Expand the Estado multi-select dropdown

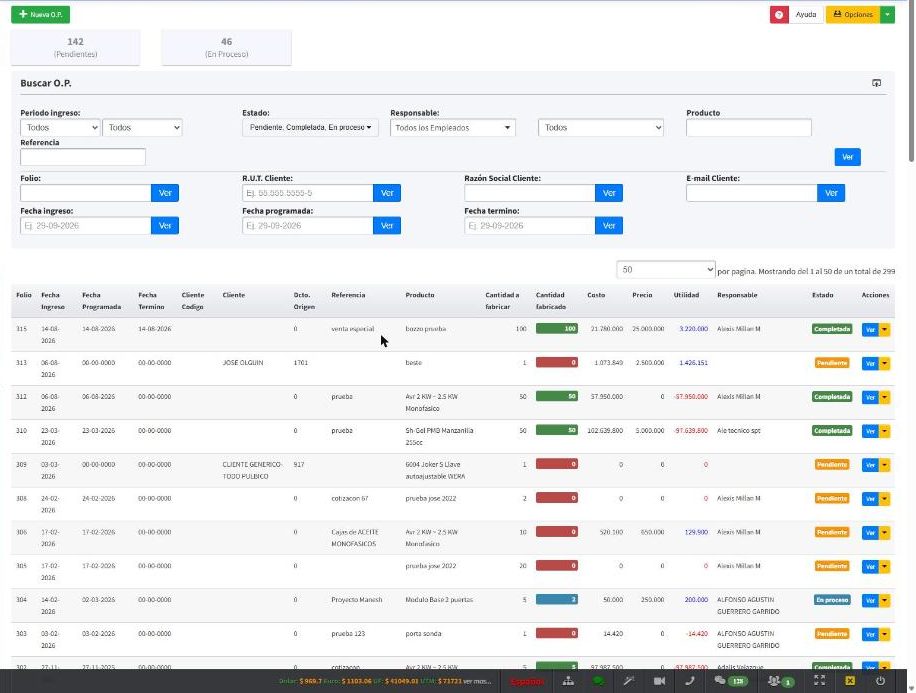pyautogui.click(x=310, y=127)
